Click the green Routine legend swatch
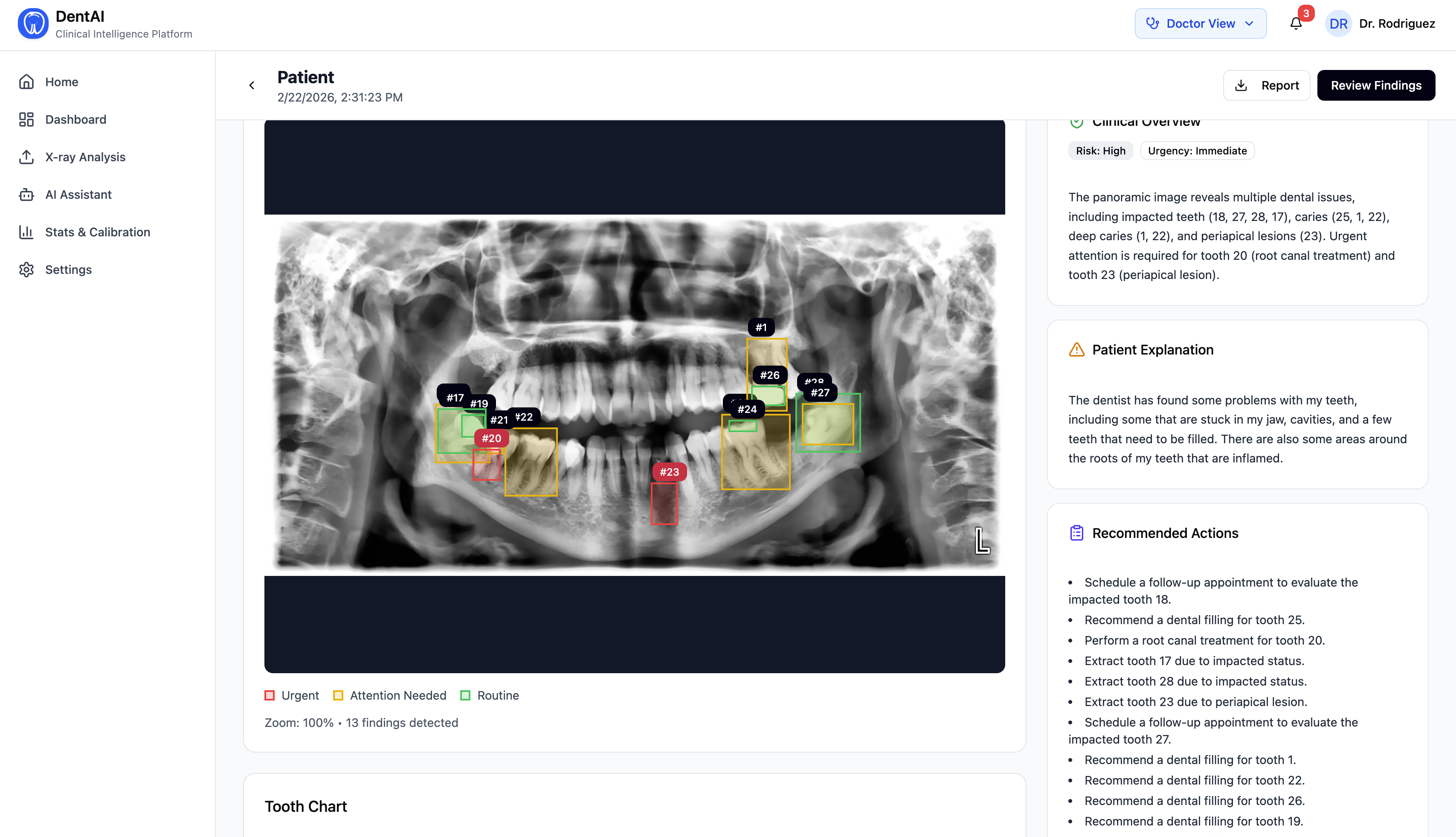Screen dimensions: 1456x837 (x=465, y=696)
